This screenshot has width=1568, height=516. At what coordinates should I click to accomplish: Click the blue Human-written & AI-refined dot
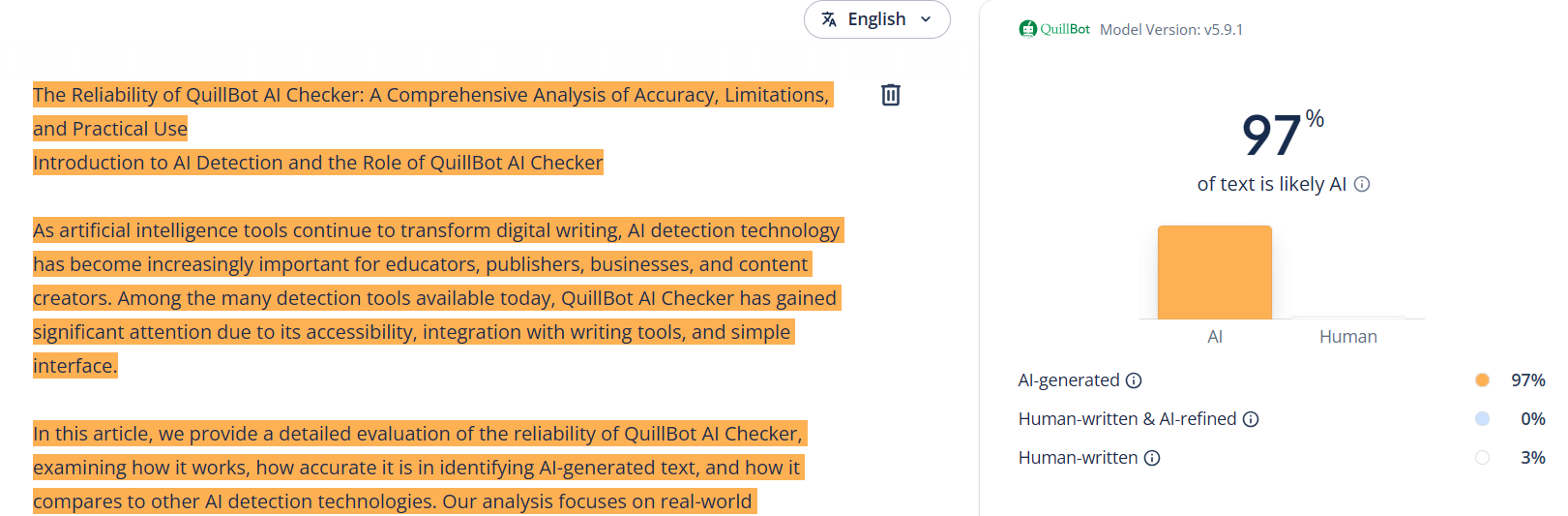click(1482, 419)
